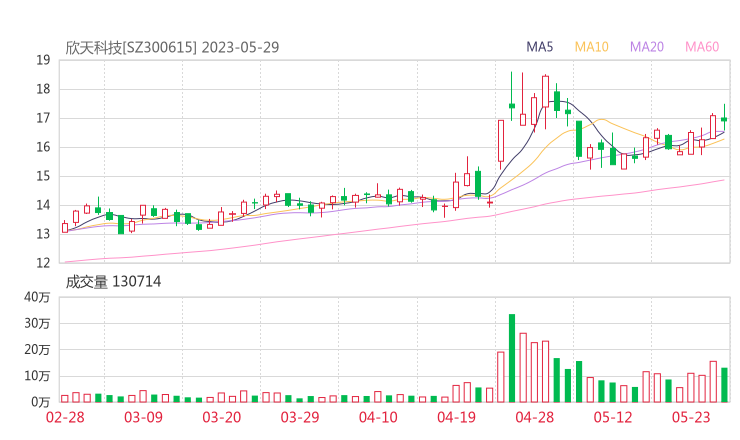740x440 pixels.
Task: Click the 30万 volume axis label
Action: point(37,323)
